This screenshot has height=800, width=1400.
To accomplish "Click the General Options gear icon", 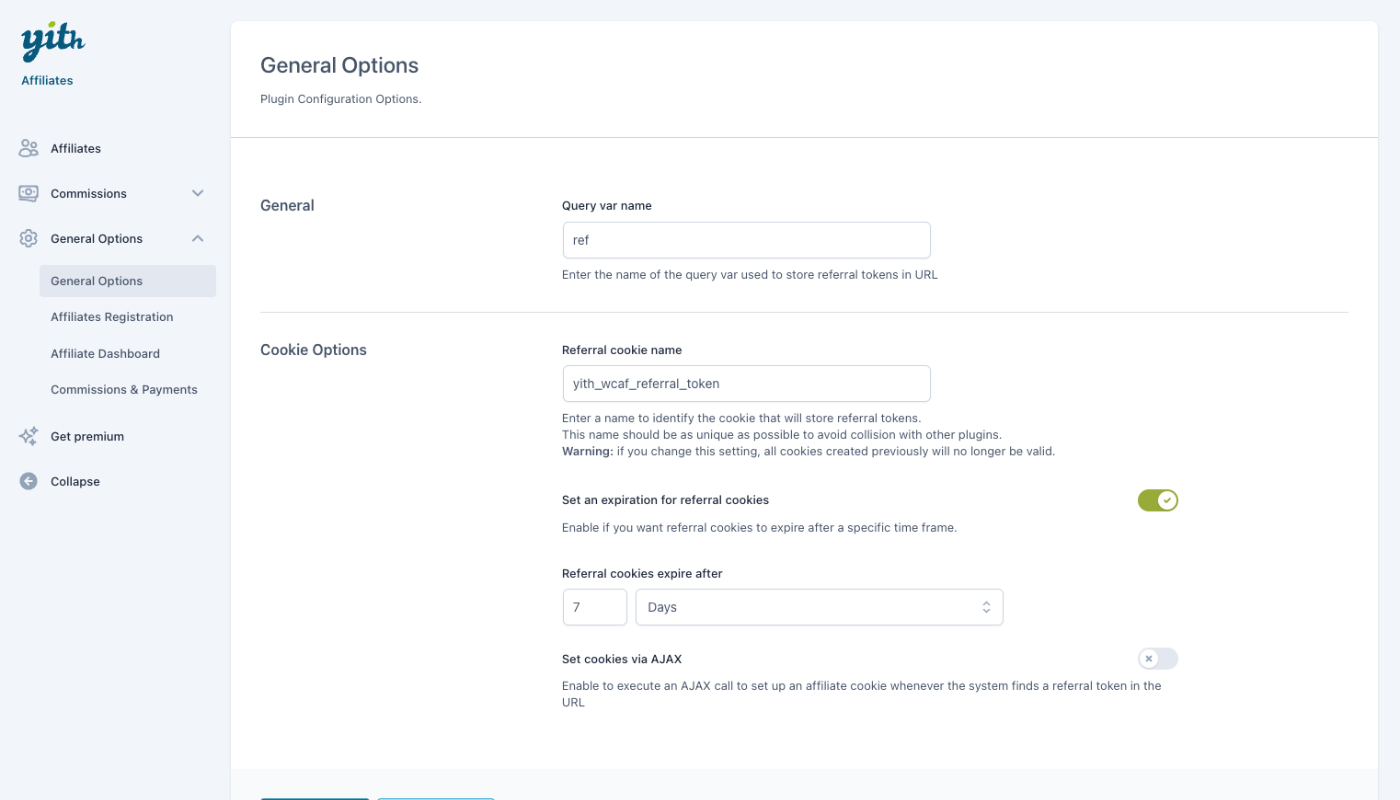I will [28, 238].
